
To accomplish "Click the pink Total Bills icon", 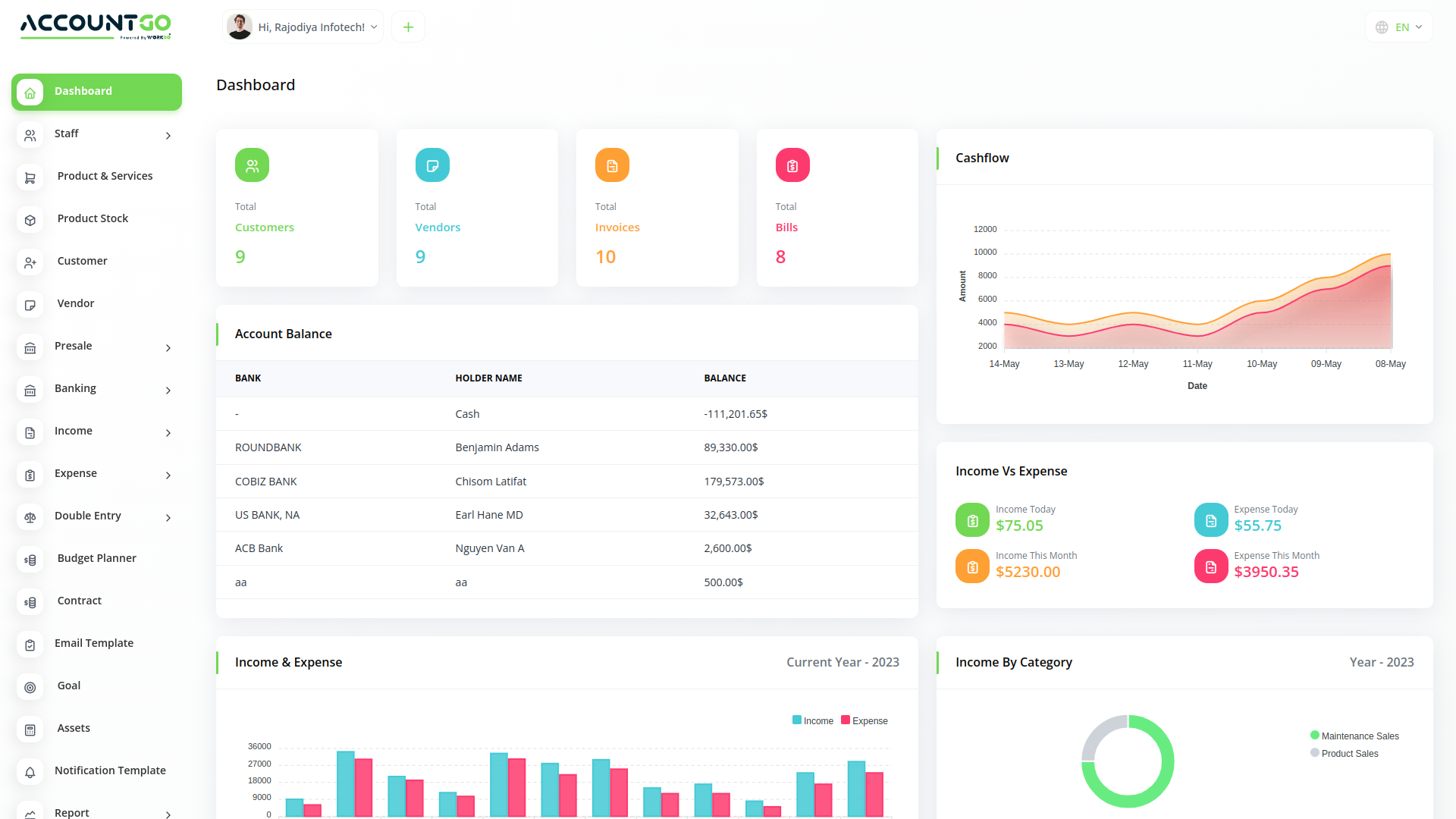I will click(792, 165).
